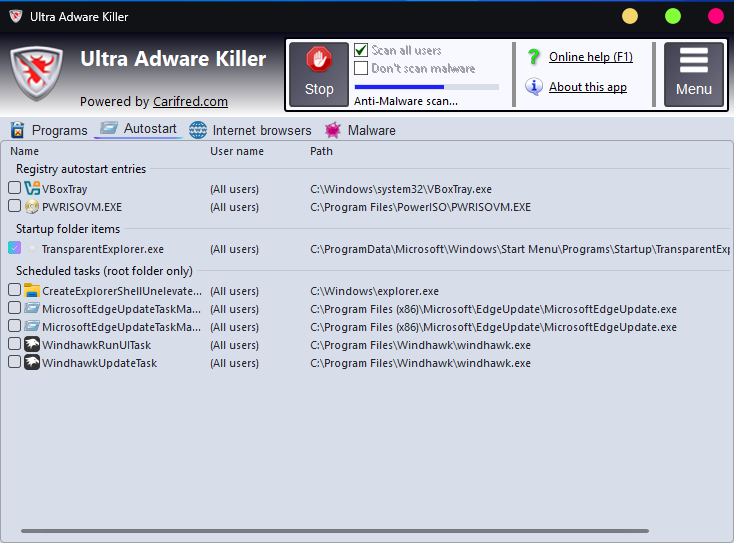Check the first MicrosoftEdgeUpdateTaskMa checkbox
The width and height of the screenshot is (734, 543).
15,308
